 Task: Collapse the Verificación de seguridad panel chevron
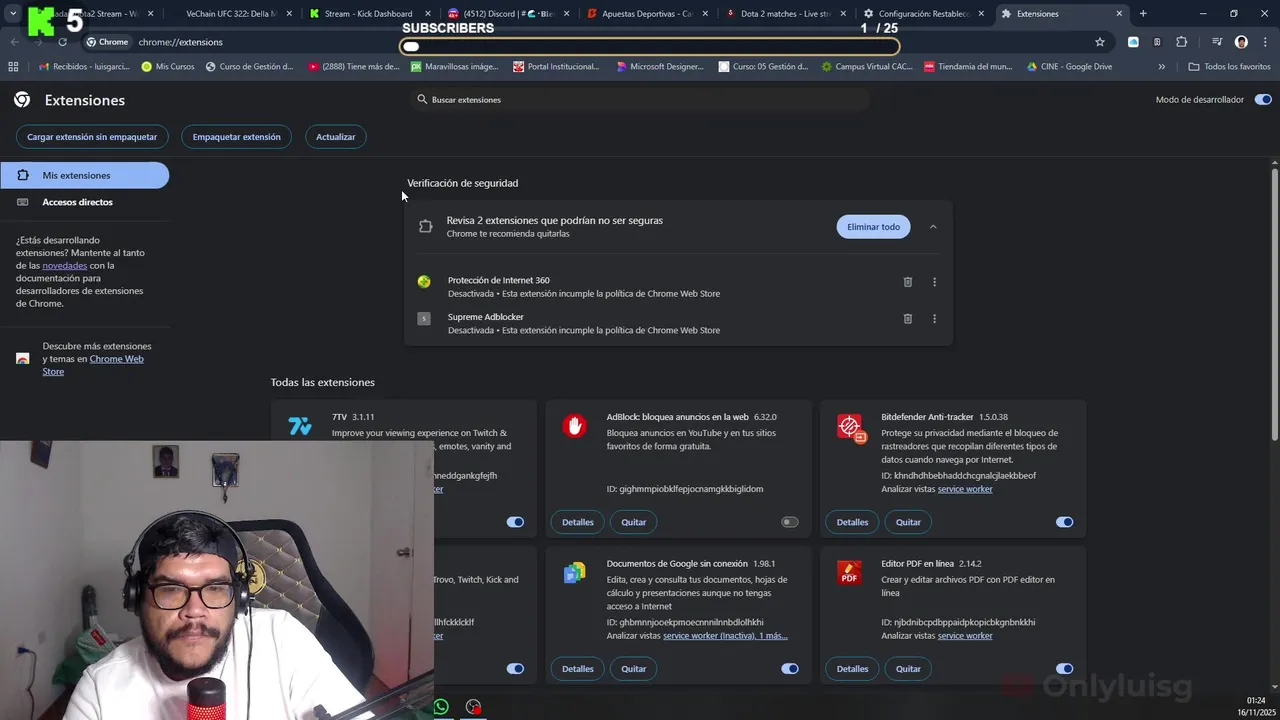tap(933, 227)
